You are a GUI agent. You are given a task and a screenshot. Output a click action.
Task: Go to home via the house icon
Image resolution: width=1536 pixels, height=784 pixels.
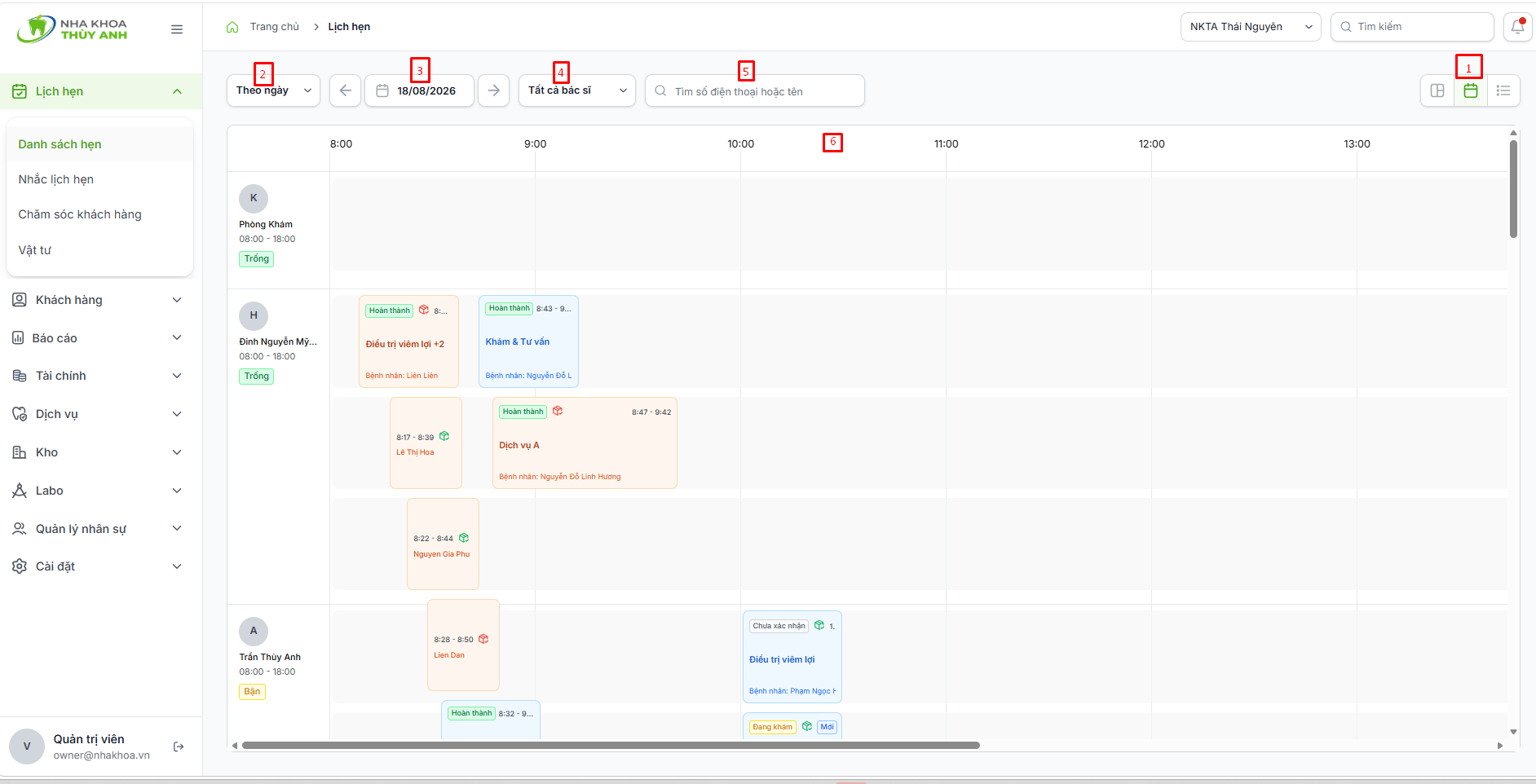pyautogui.click(x=232, y=27)
